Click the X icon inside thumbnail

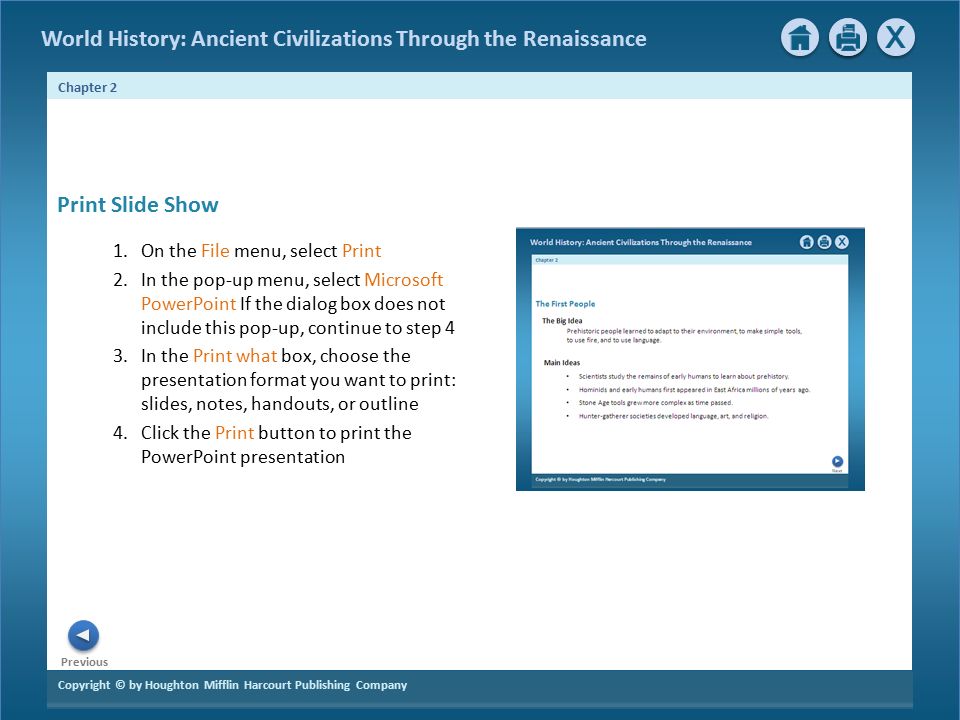[x=842, y=242]
